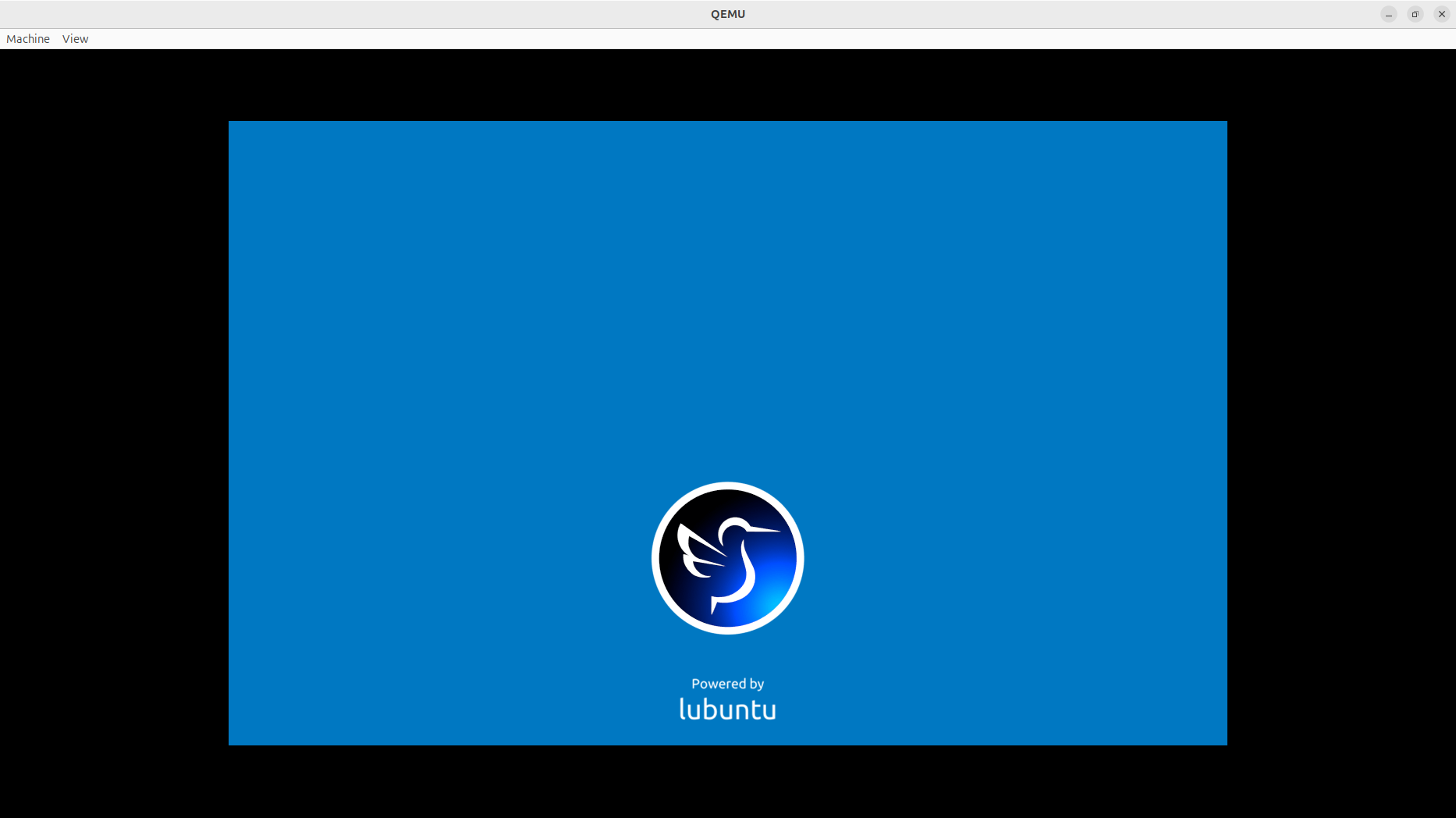The width and height of the screenshot is (1456, 818).
Task: Click the 'lubuntu' wordmark text
Action: (x=728, y=709)
